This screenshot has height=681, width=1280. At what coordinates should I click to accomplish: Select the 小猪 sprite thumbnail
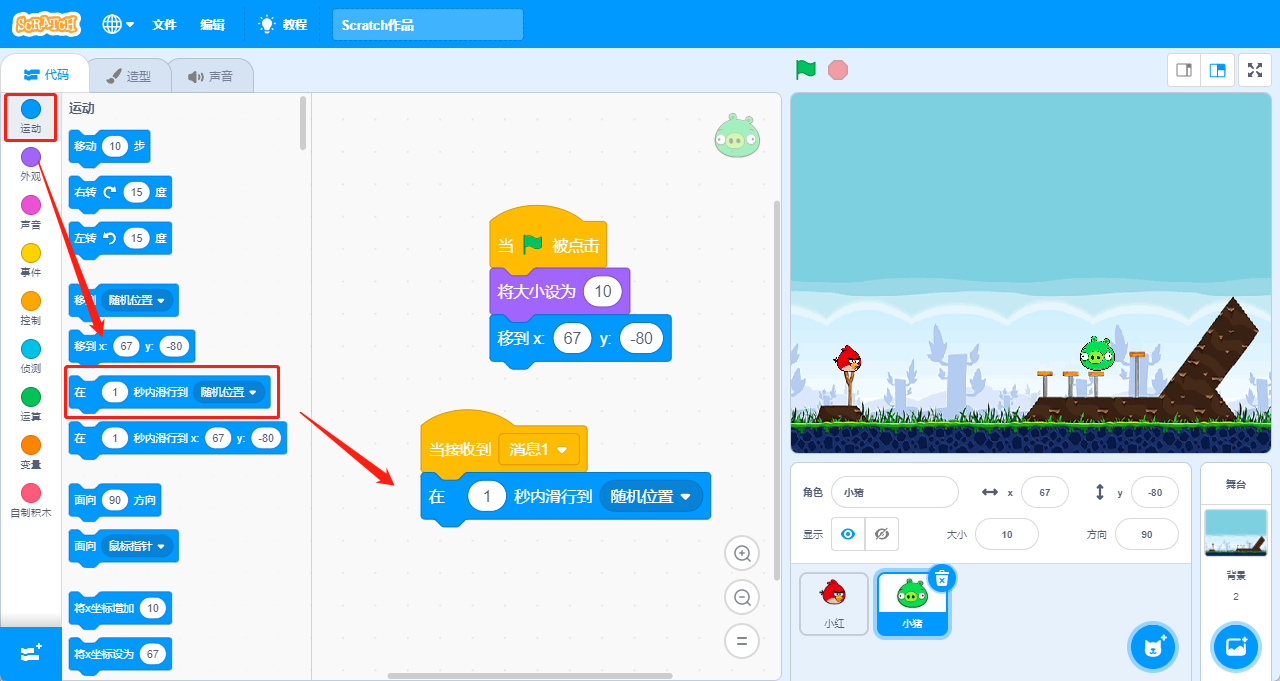tap(912, 604)
